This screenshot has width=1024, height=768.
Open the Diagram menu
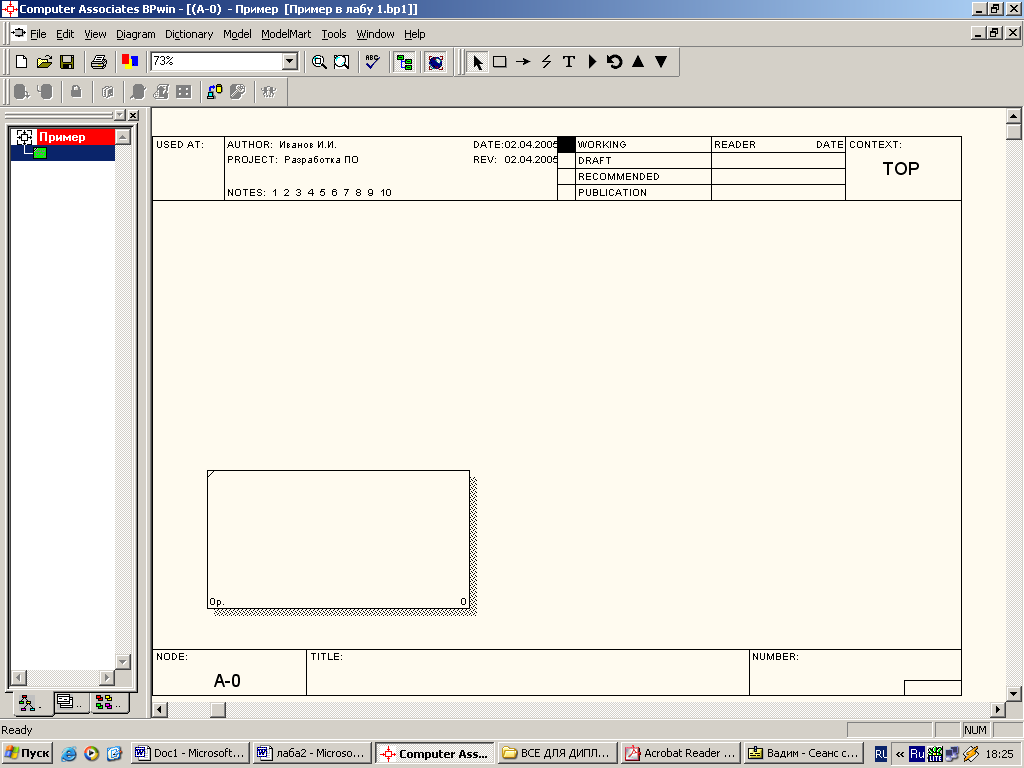coord(135,34)
